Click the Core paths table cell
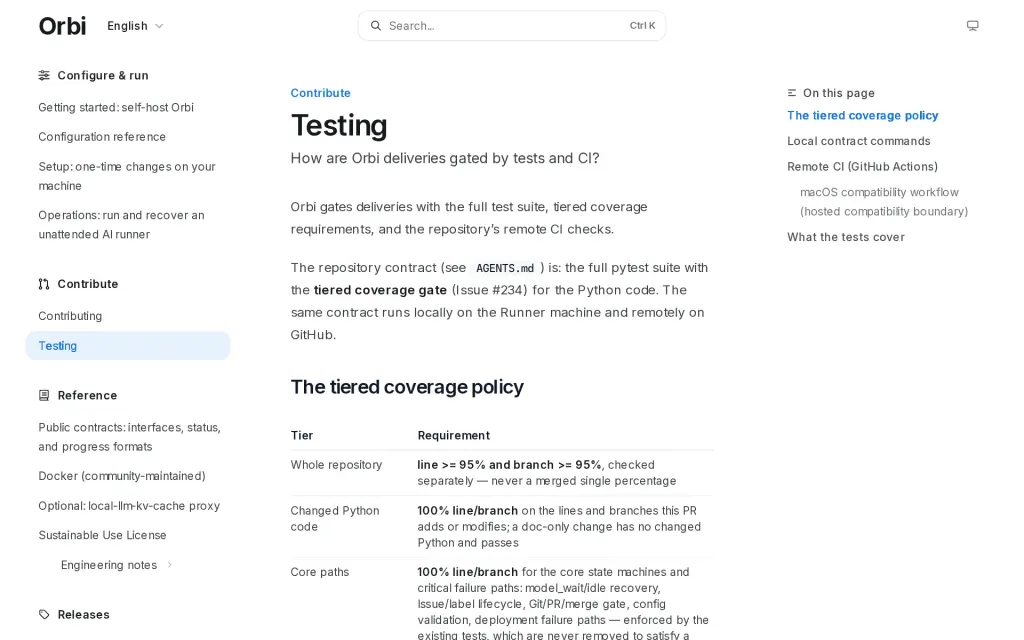The image size is (1024, 640). [320, 572]
